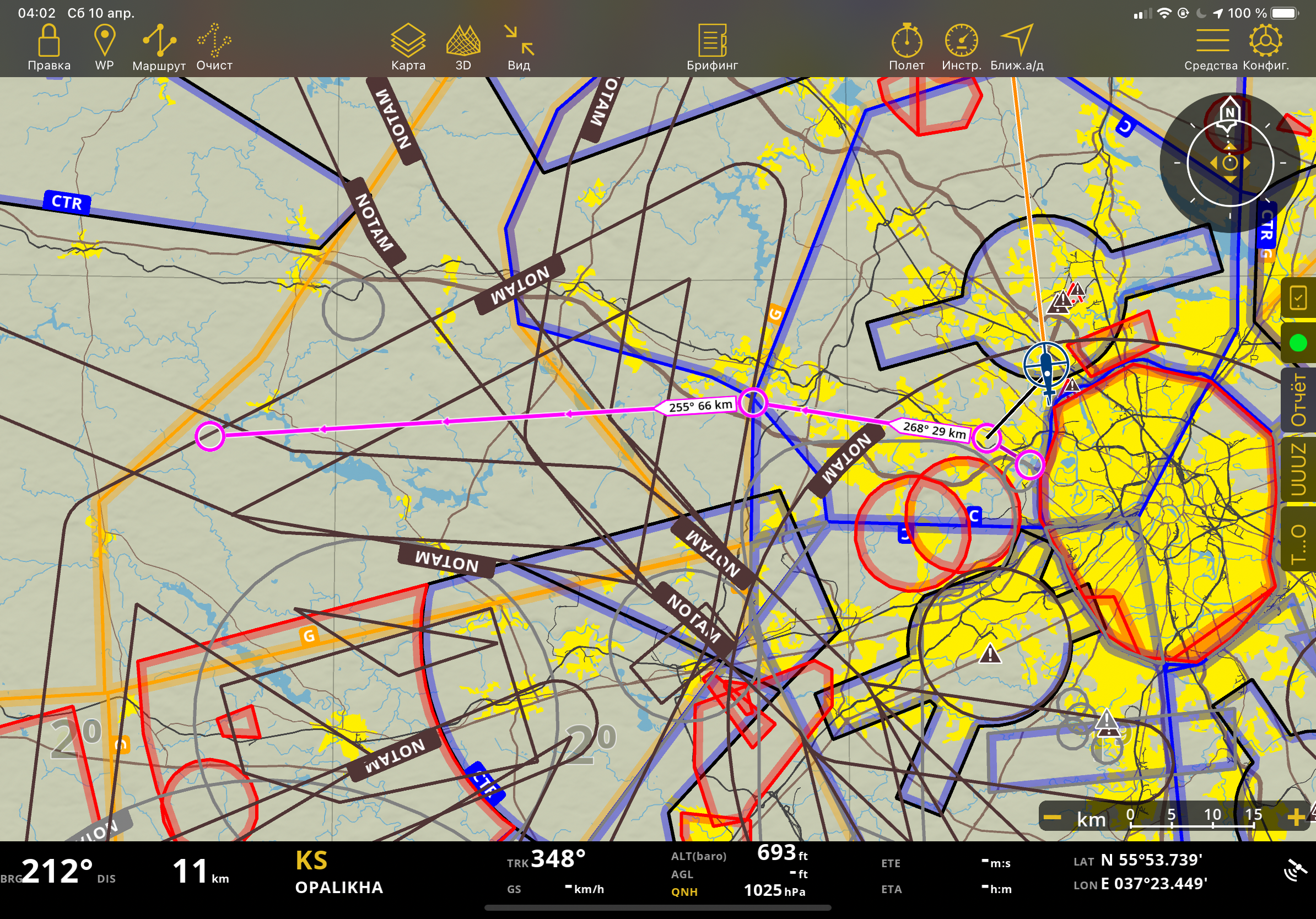Find nearest airfield with Ближ.а/д

click(x=1017, y=41)
